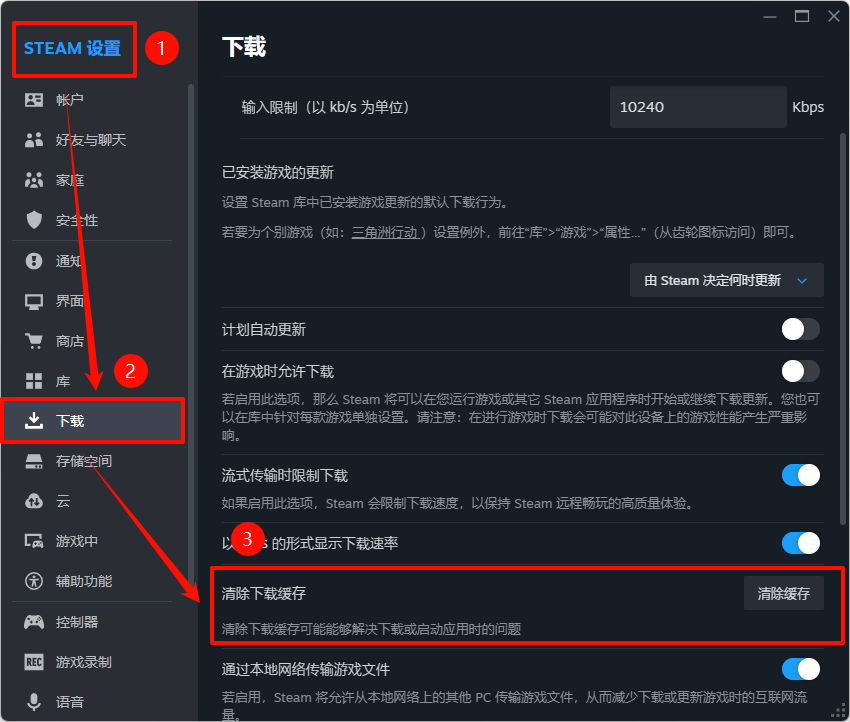Click the shield icon beside 安全性

pyautogui.click(x=34, y=220)
